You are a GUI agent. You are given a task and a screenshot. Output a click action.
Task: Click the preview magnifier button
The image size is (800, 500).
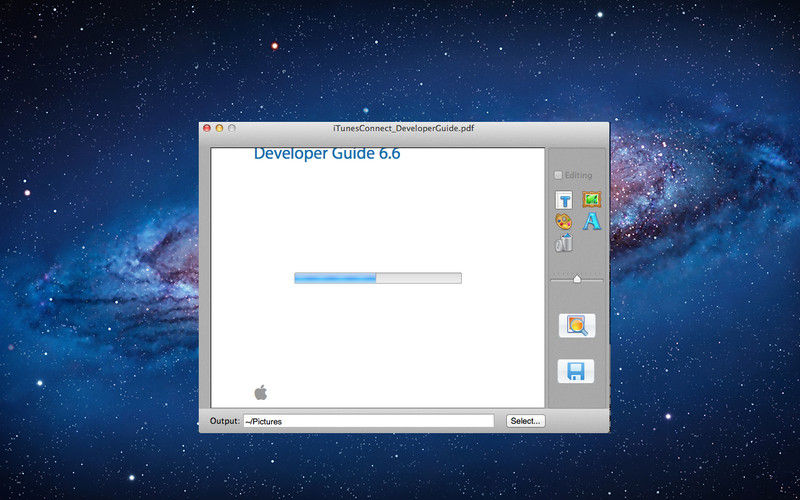click(x=577, y=326)
